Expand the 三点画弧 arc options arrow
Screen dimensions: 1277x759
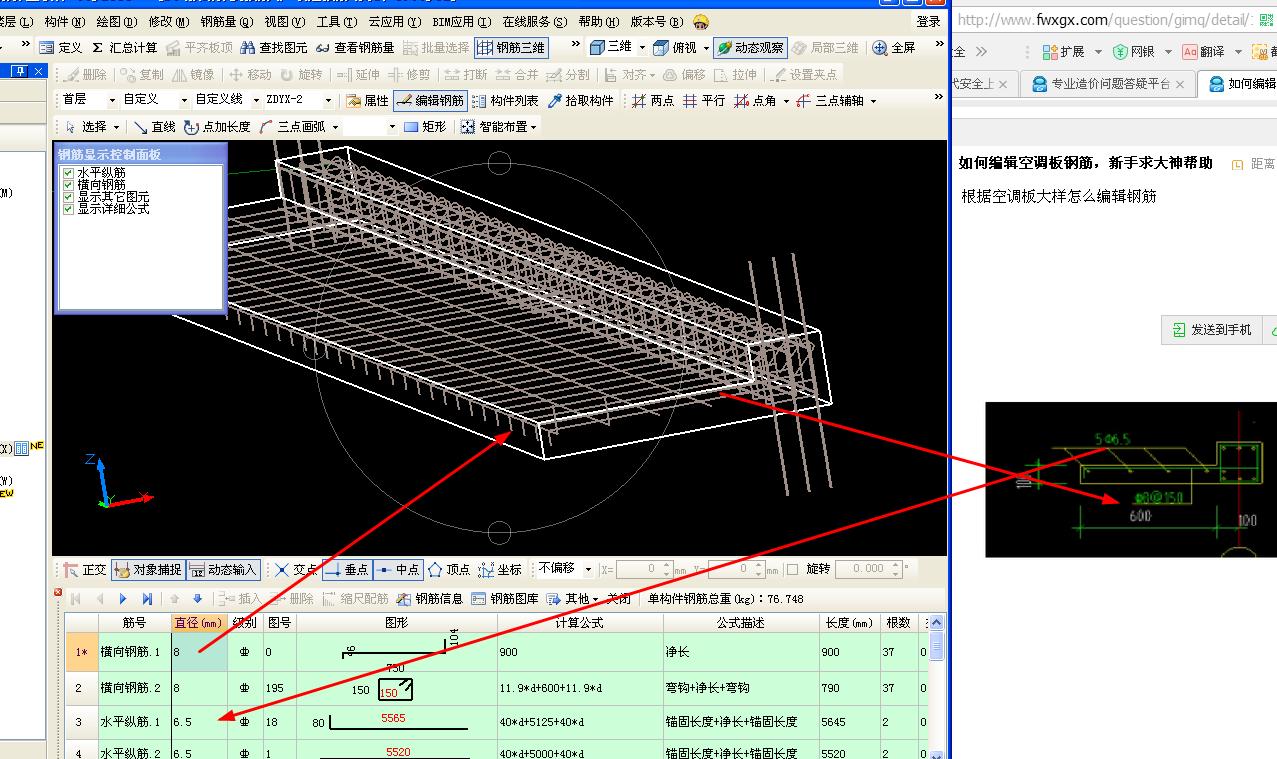click(335, 127)
